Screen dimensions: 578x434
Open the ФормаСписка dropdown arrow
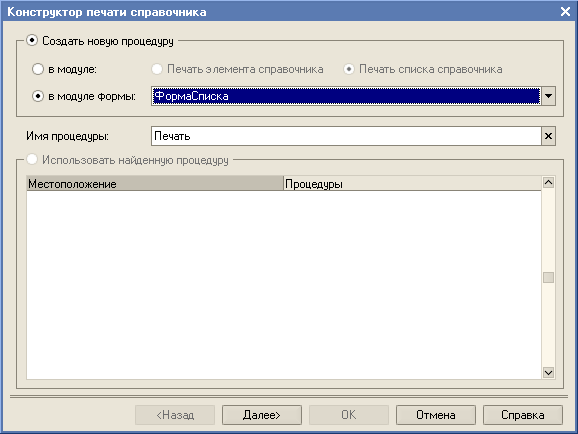pyautogui.click(x=549, y=96)
